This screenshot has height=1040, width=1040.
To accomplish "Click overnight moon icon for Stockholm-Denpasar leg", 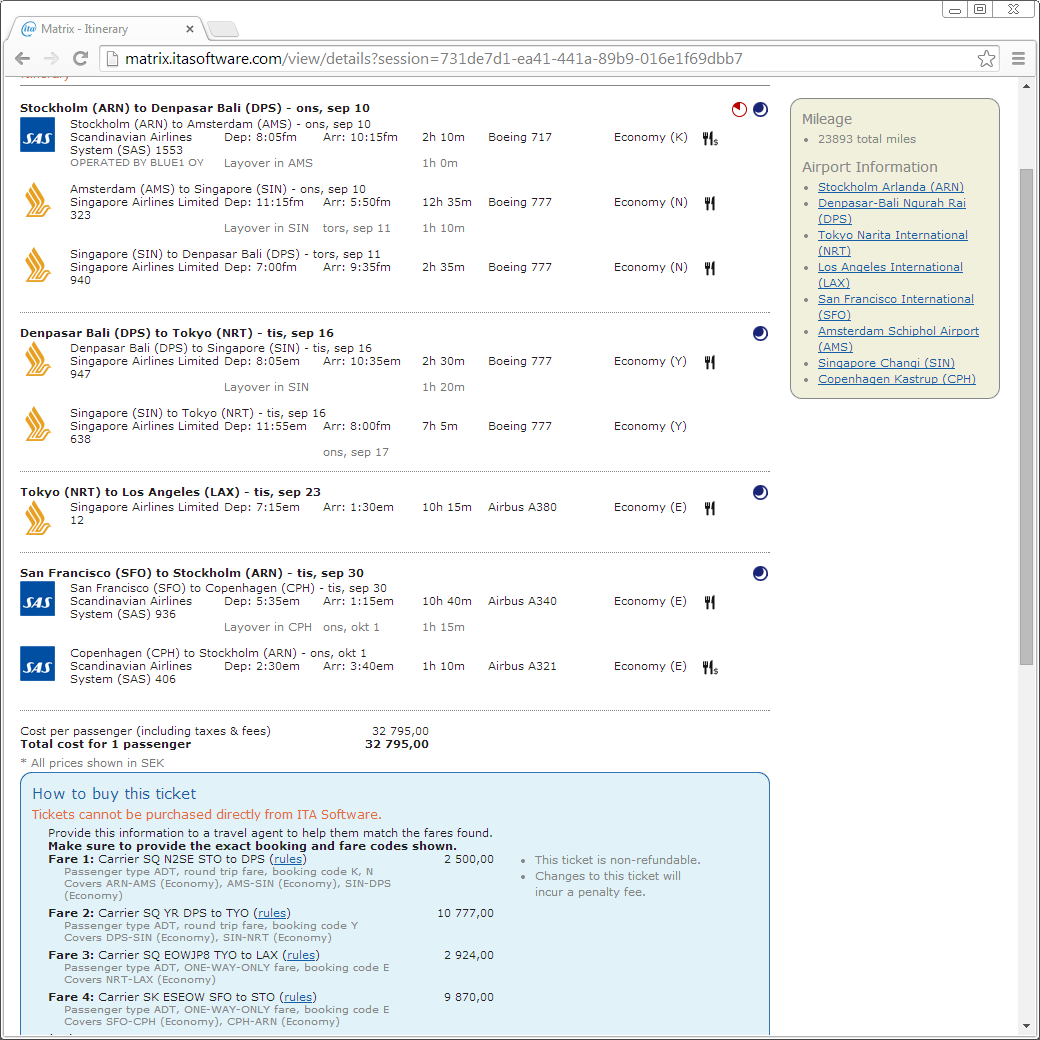I will [760, 110].
